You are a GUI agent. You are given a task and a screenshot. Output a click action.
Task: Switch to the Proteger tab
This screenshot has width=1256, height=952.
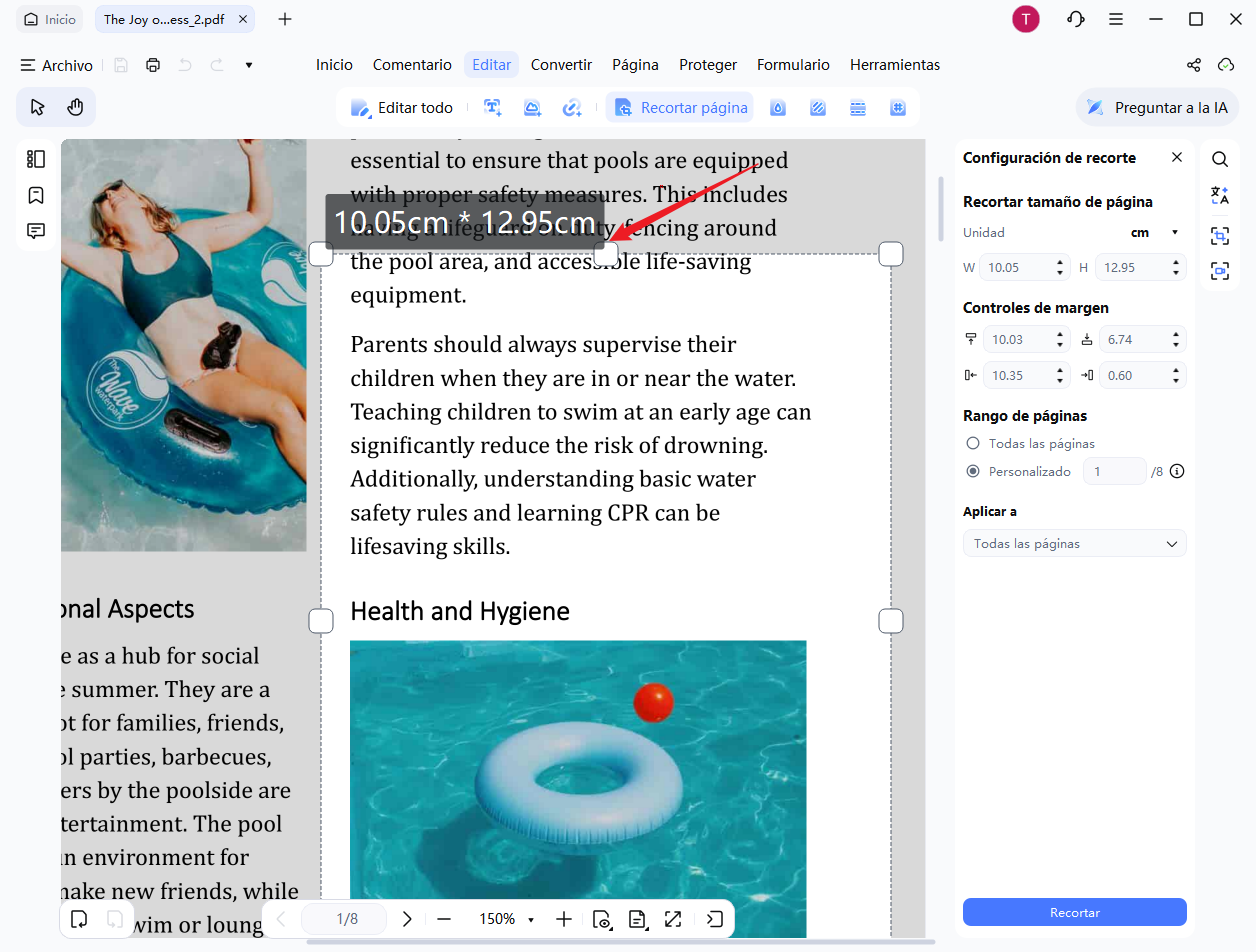click(708, 65)
